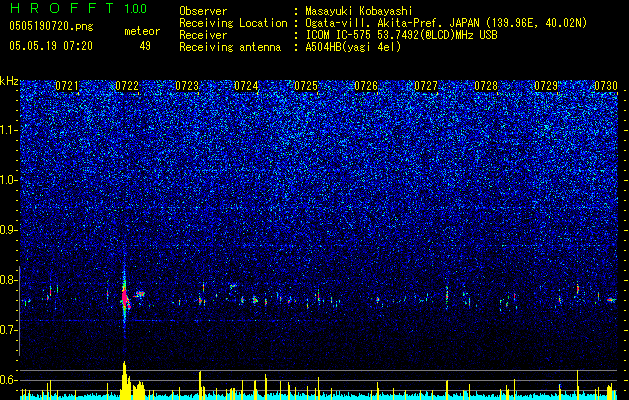Click the 0.8 frequency axis label
This screenshot has height=400, width=629.
[8, 280]
